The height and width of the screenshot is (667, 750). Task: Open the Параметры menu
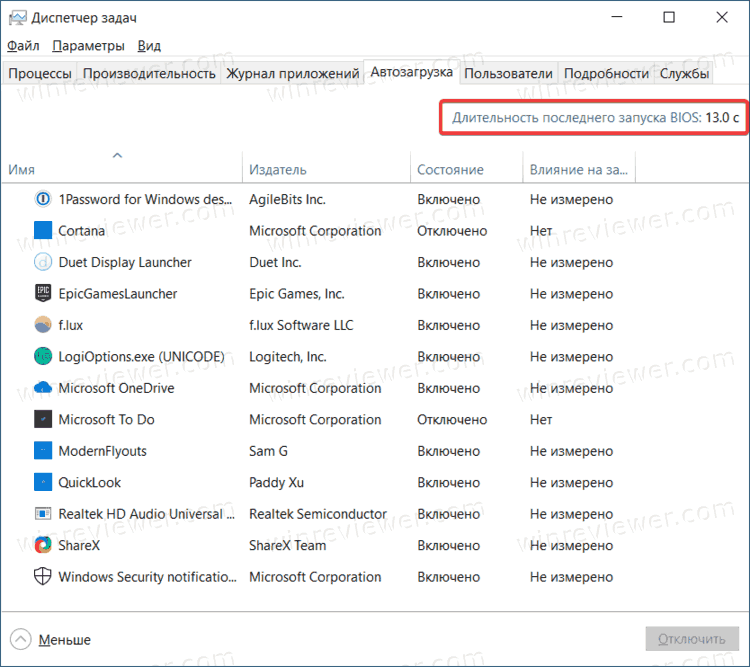tap(88, 46)
